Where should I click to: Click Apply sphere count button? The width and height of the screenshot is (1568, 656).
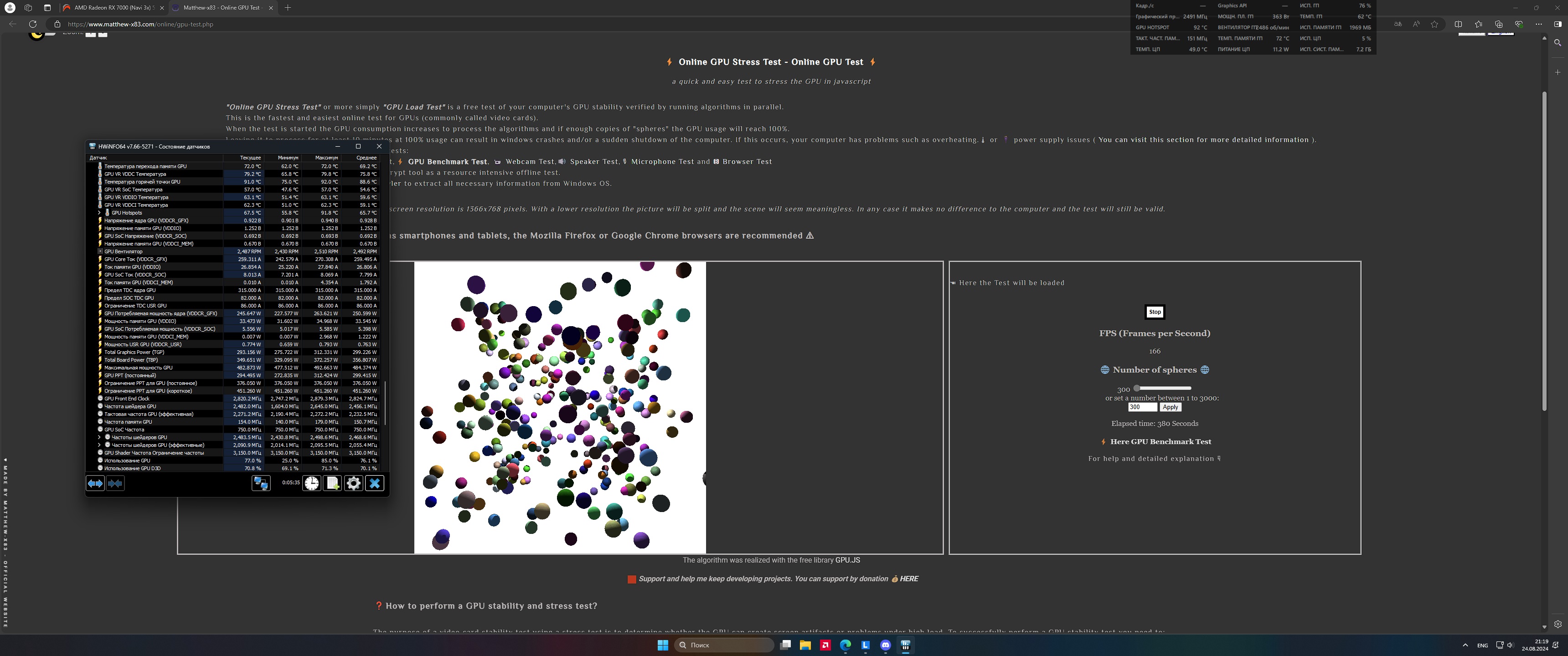click(1170, 407)
